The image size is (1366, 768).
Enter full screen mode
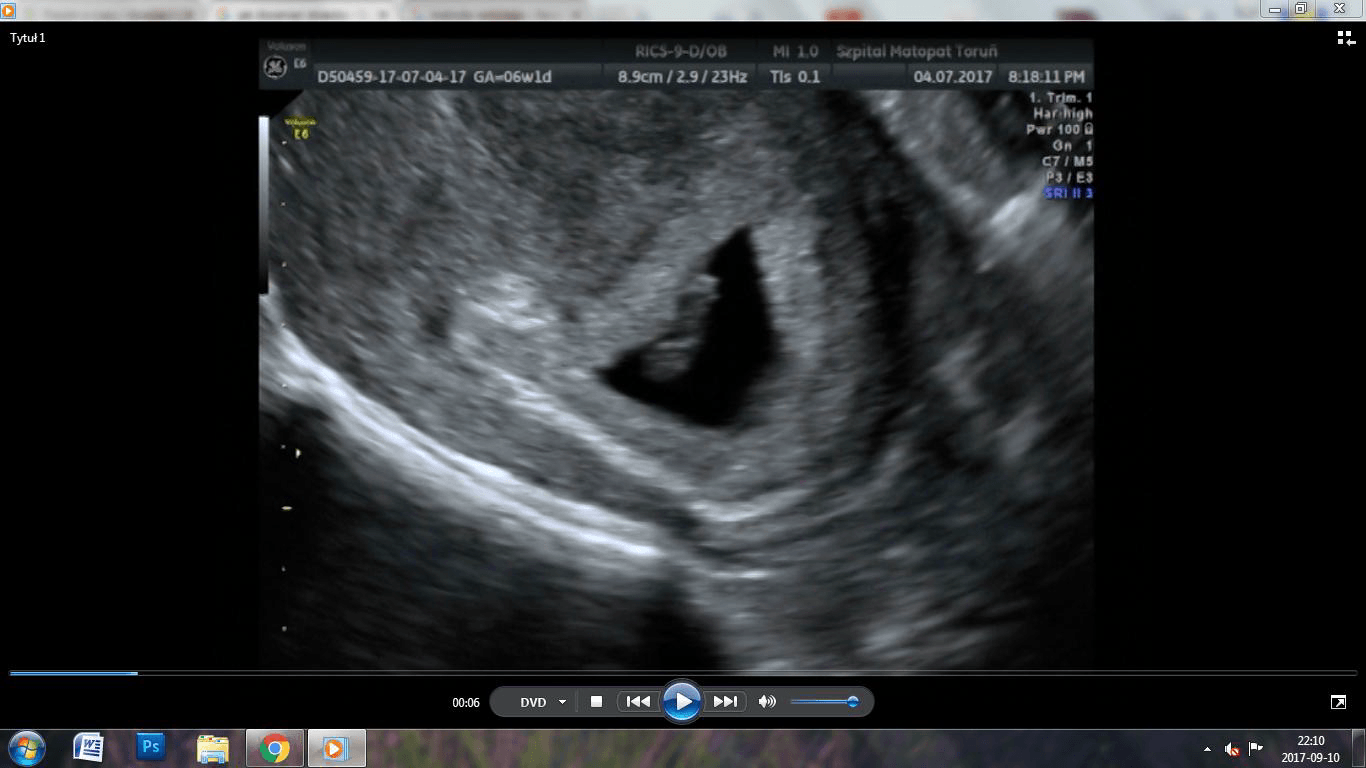(1338, 702)
